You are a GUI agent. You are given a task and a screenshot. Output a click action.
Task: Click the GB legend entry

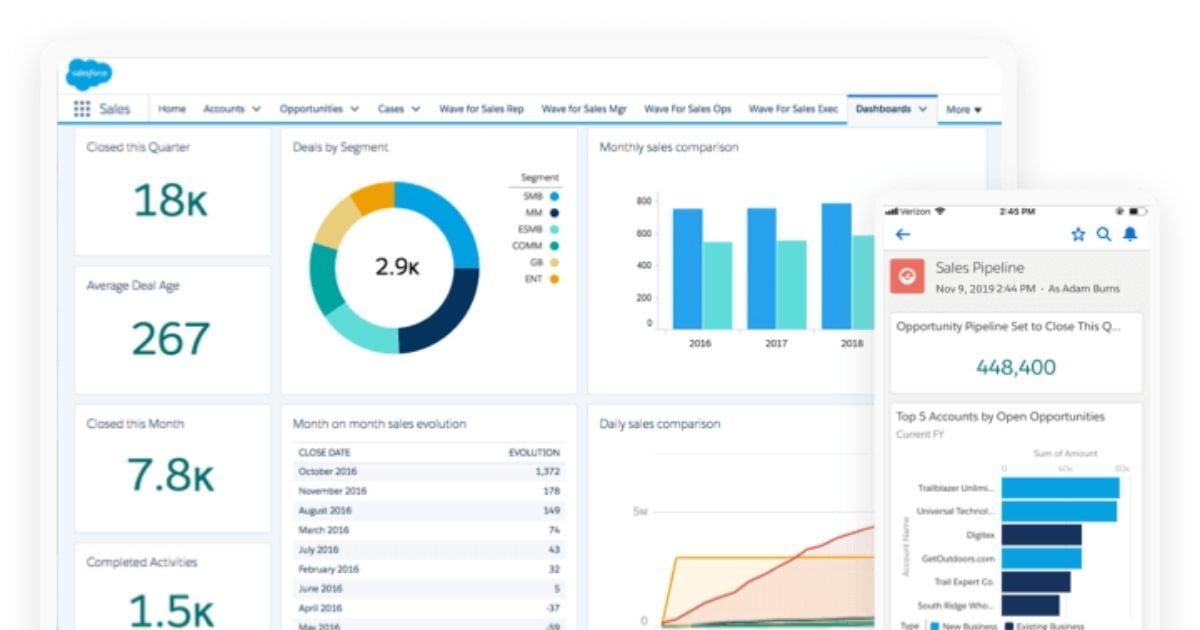click(544, 262)
